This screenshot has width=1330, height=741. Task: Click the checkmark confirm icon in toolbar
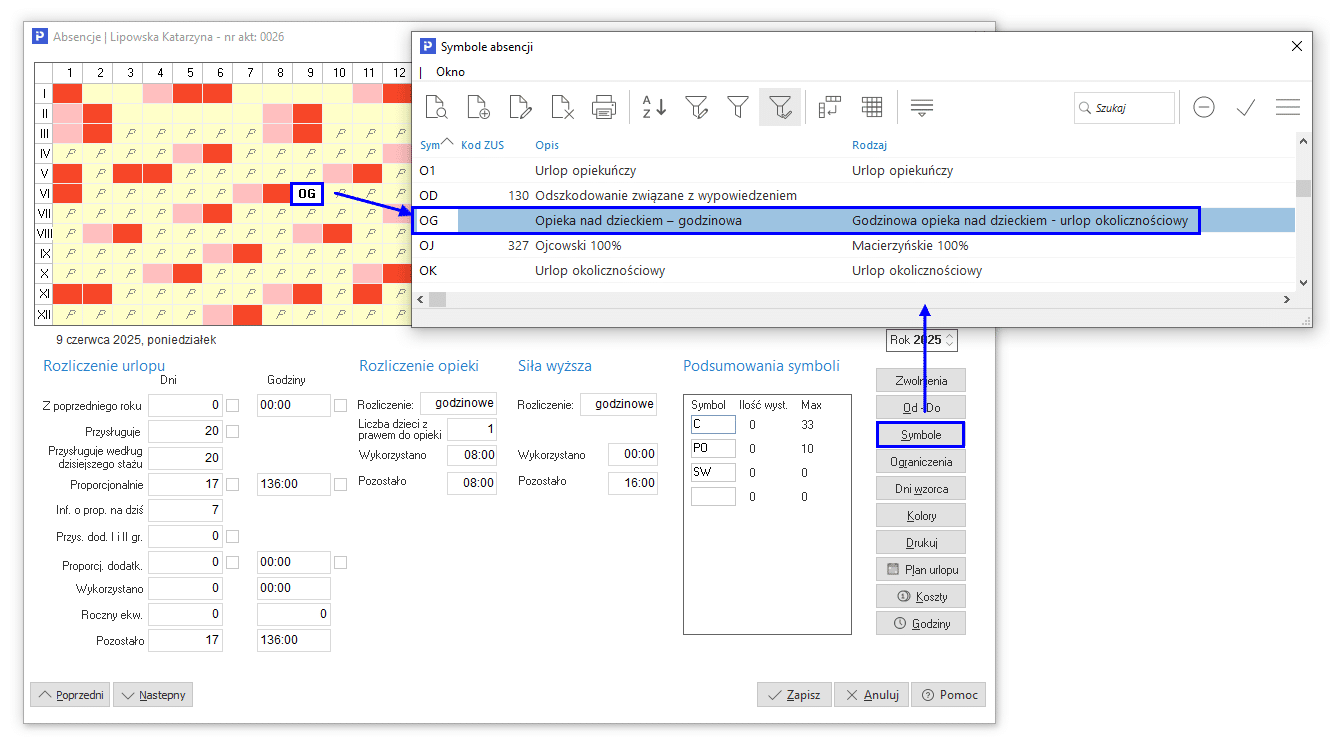[1245, 107]
